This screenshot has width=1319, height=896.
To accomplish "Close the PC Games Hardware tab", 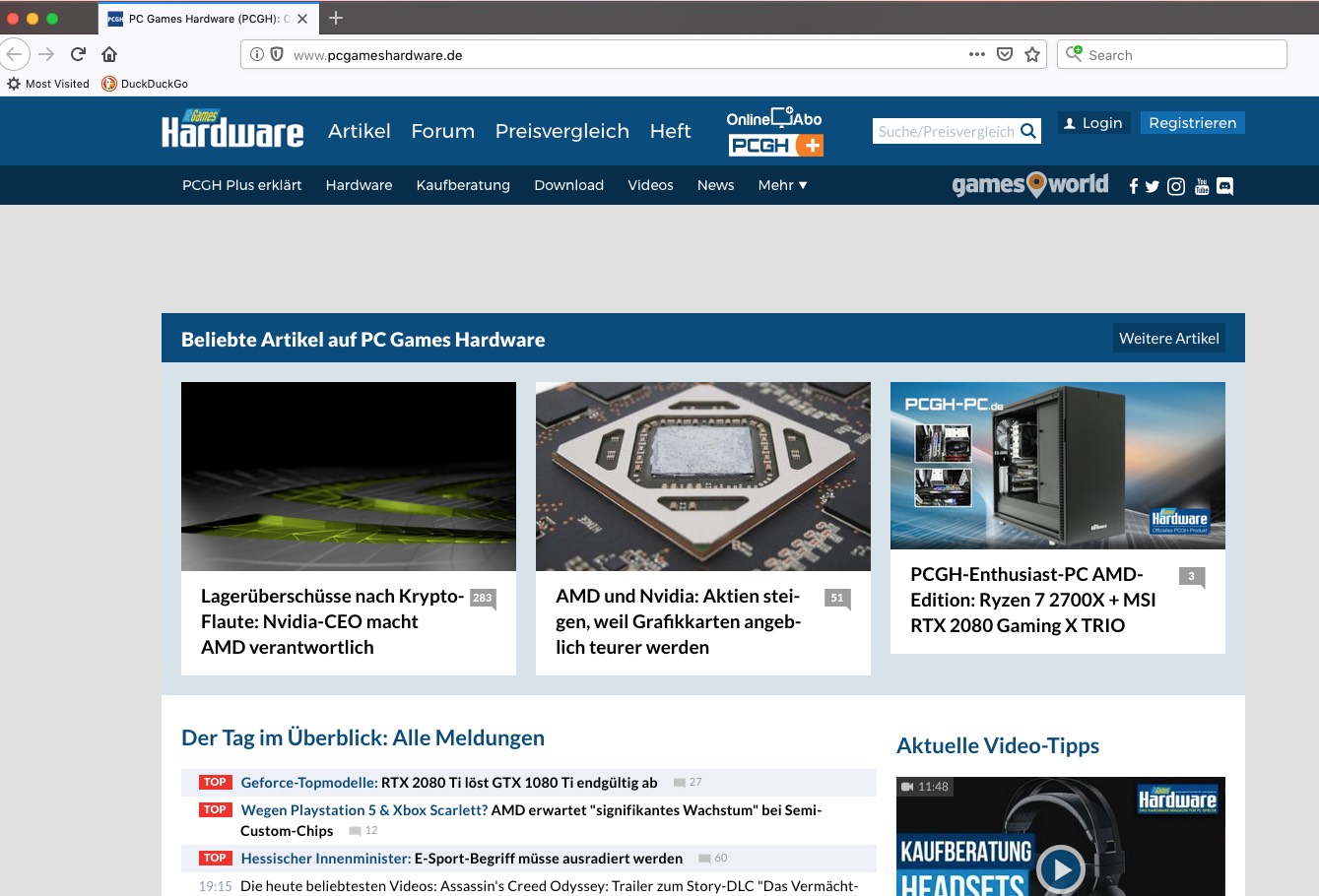I will click(x=302, y=19).
